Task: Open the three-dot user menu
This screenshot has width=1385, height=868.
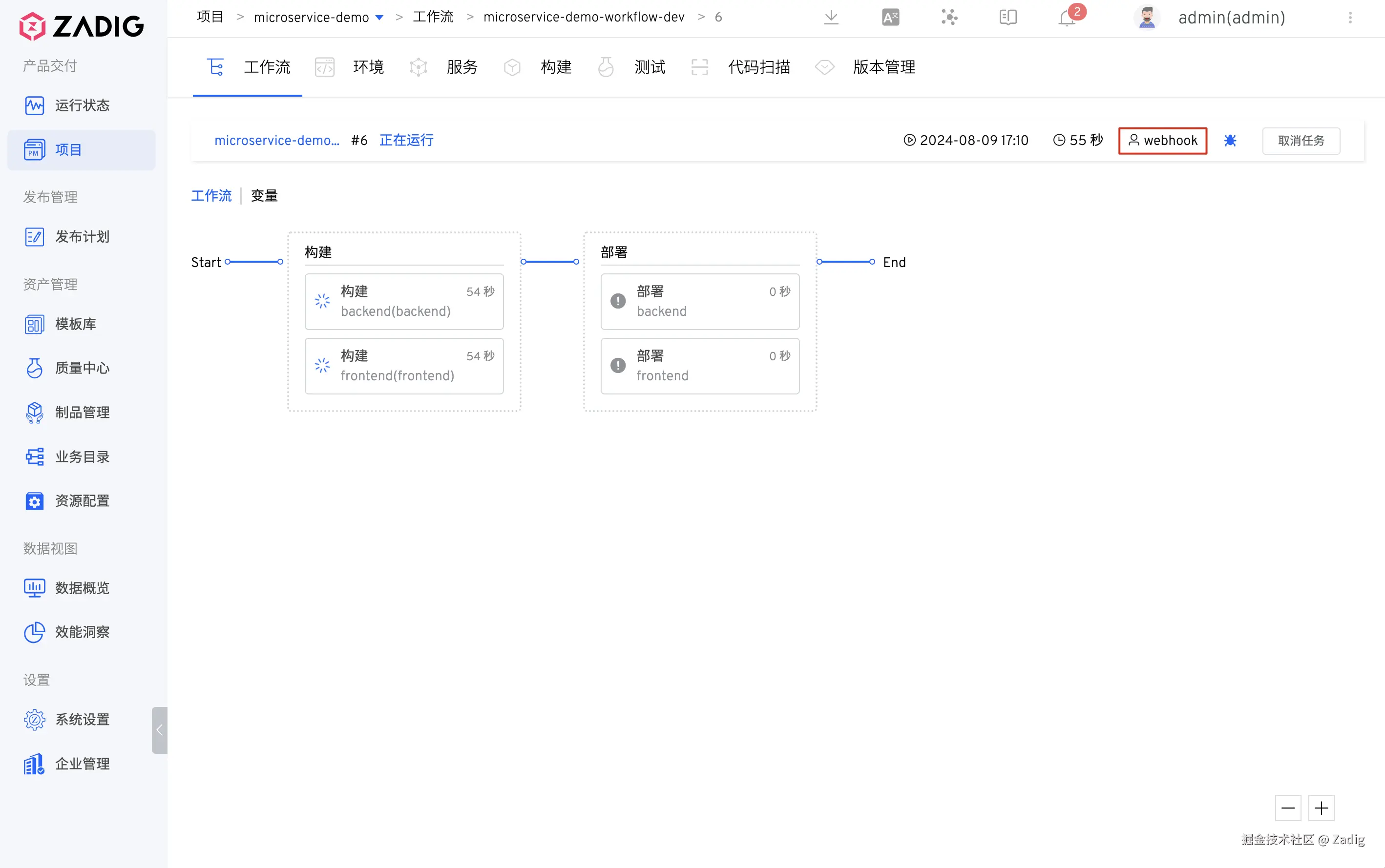Action: (1350, 18)
